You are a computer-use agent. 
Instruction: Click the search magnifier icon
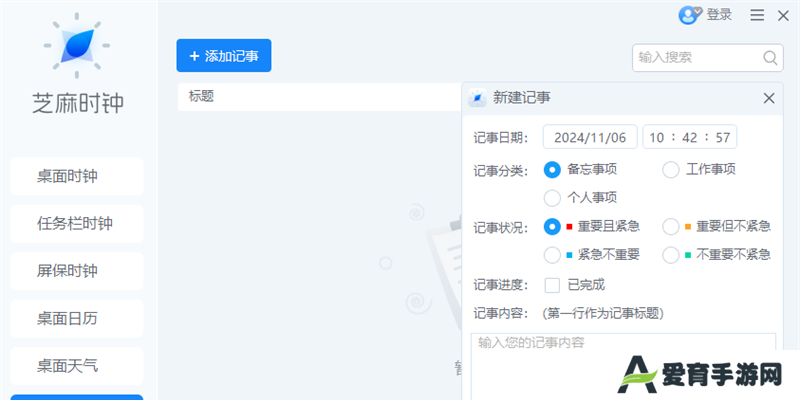tap(770, 58)
